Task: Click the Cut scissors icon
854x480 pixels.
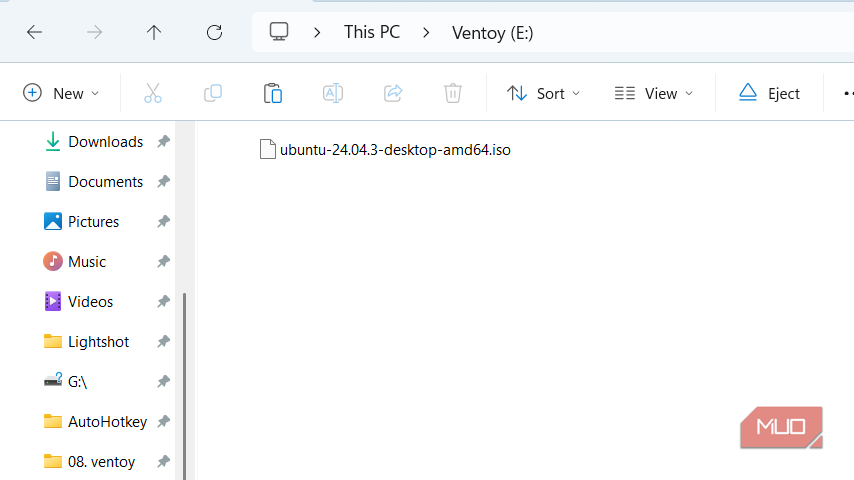Action: pyautogui.click(x=152, y=93)
